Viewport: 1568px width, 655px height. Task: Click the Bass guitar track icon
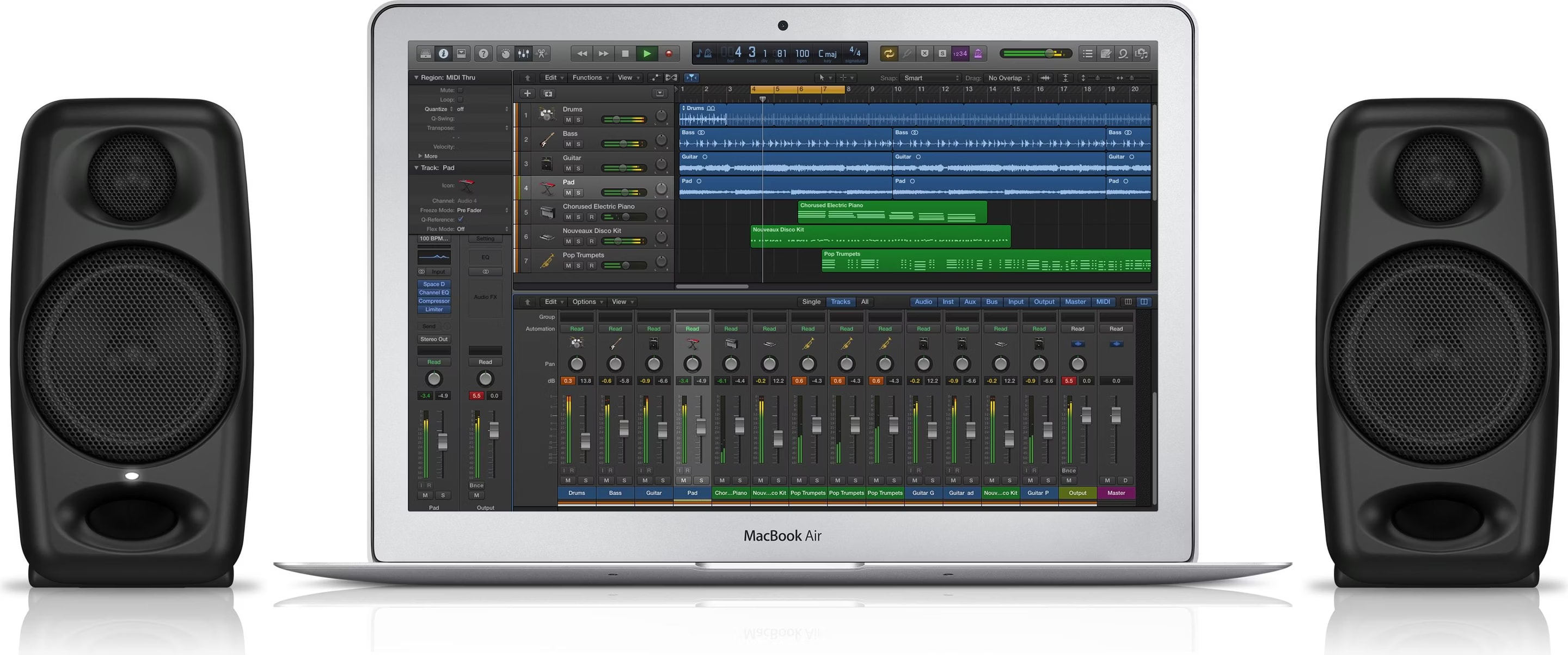(x=547, y=139)
